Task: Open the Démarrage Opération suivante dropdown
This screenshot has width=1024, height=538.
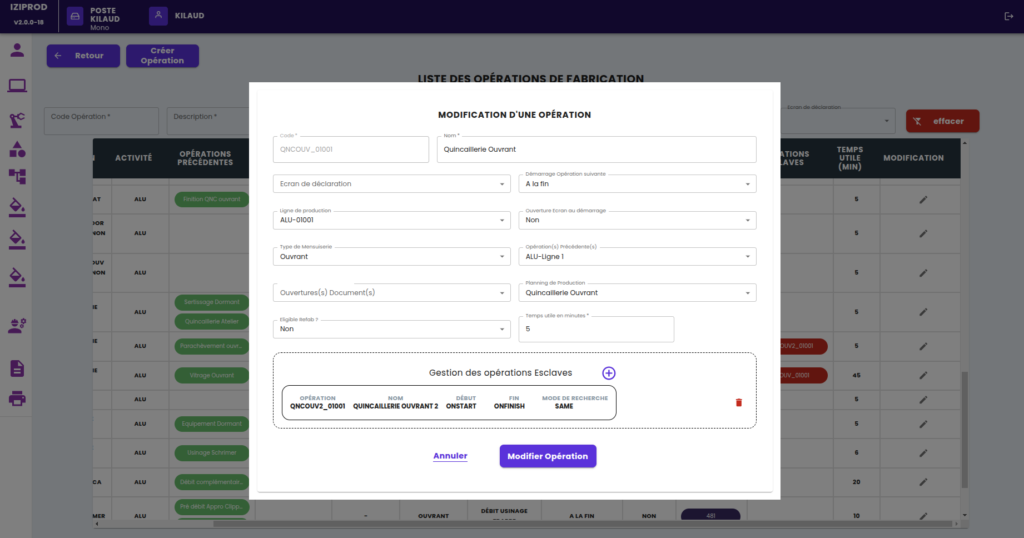Action: pos(637,184)
